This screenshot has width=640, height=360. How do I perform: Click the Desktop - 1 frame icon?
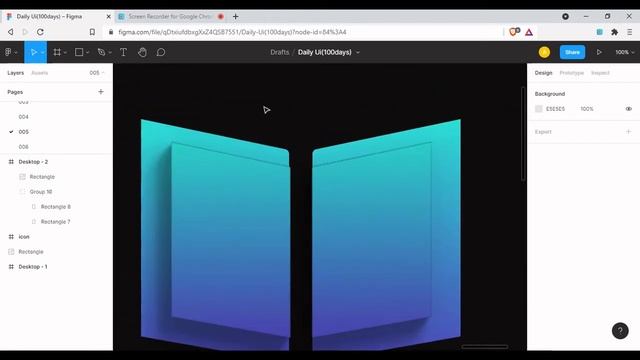[x=11, y=267]
